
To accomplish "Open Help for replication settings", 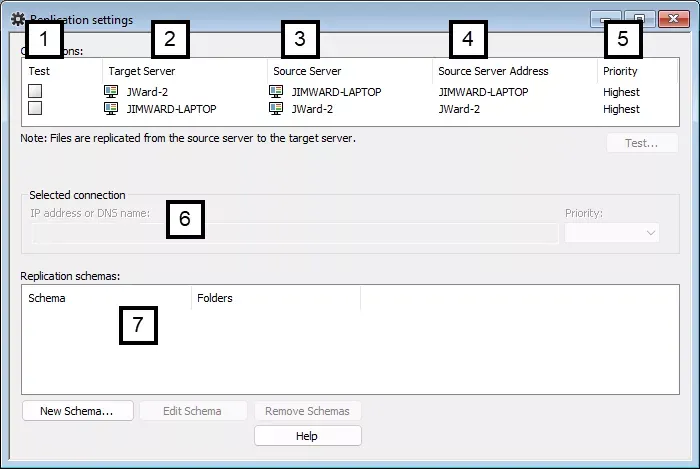I will [308, 436].
